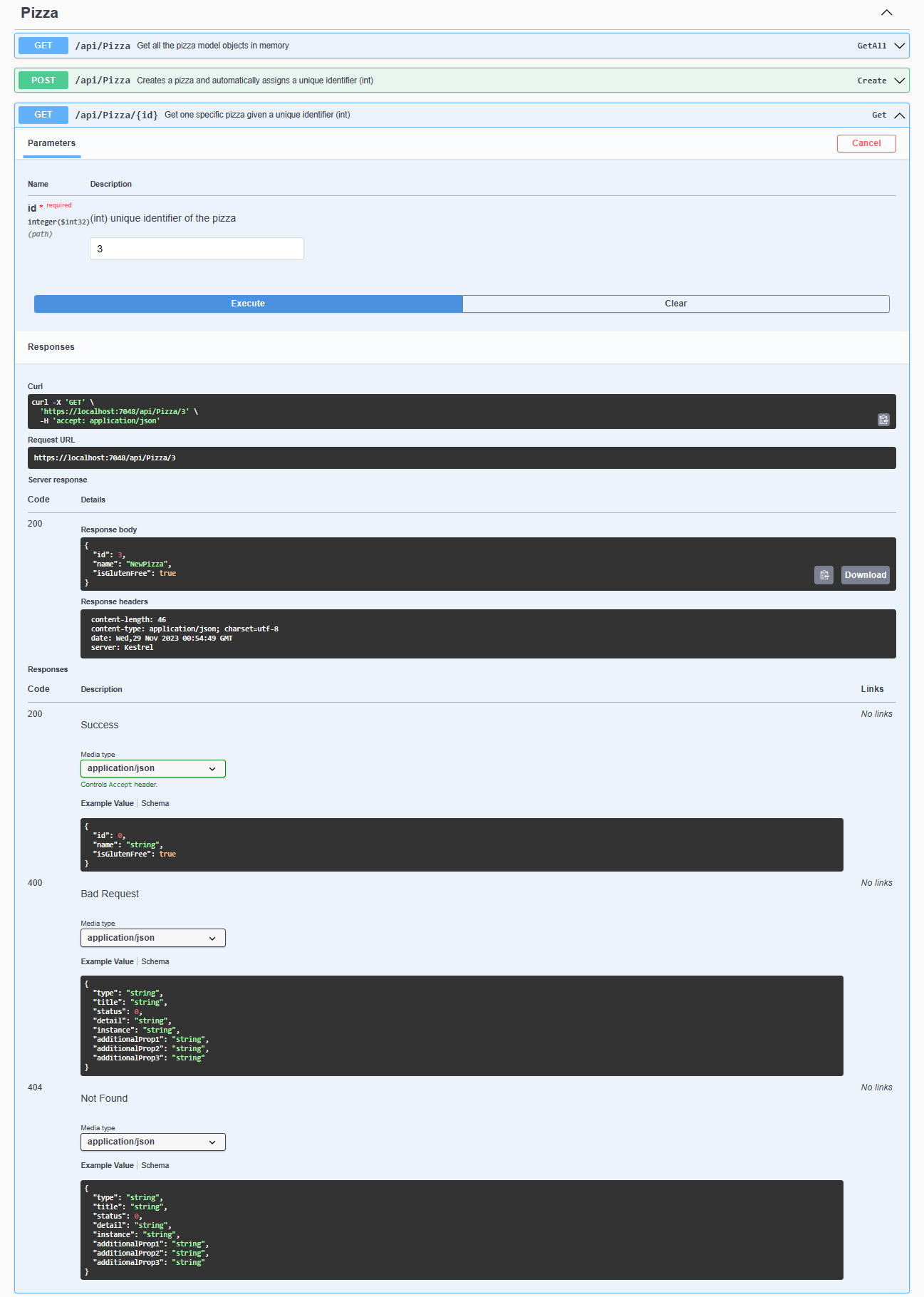Expand the GET /api/Pizza GetAll operation
The image size is (924, 1297).
899,46
